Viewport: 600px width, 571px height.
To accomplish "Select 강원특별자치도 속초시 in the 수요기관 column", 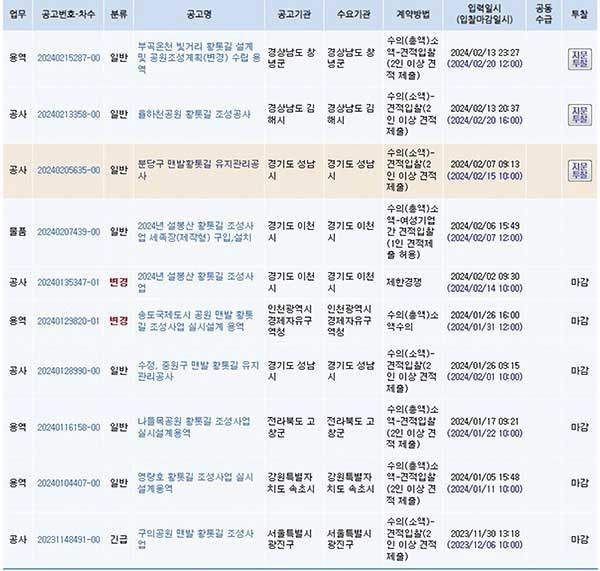I will click(x=351, y=483).
